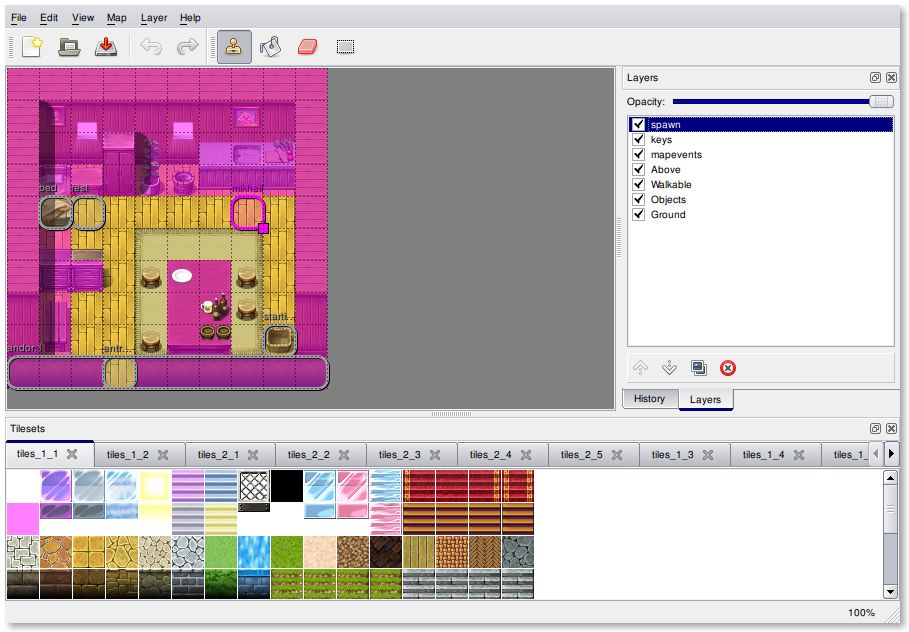
Task: Click the Open folder toolbar icon
Action: (69, 47)
